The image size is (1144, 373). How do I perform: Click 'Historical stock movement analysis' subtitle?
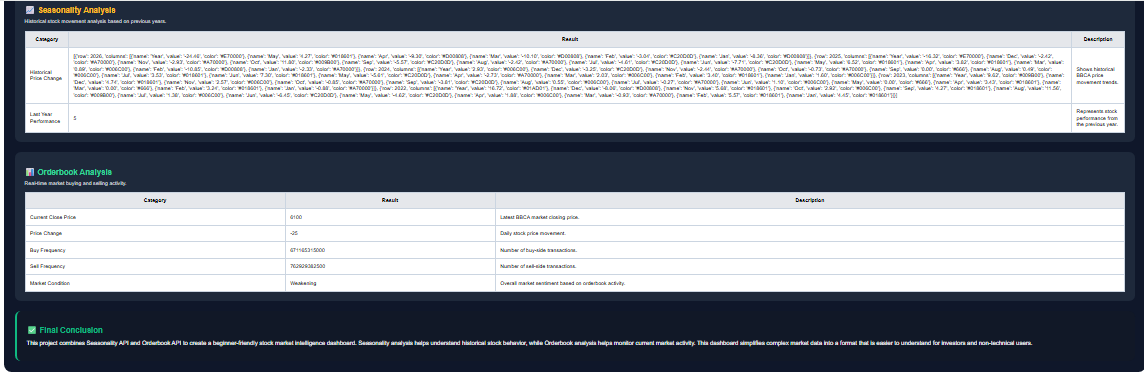tap(95, 21)
